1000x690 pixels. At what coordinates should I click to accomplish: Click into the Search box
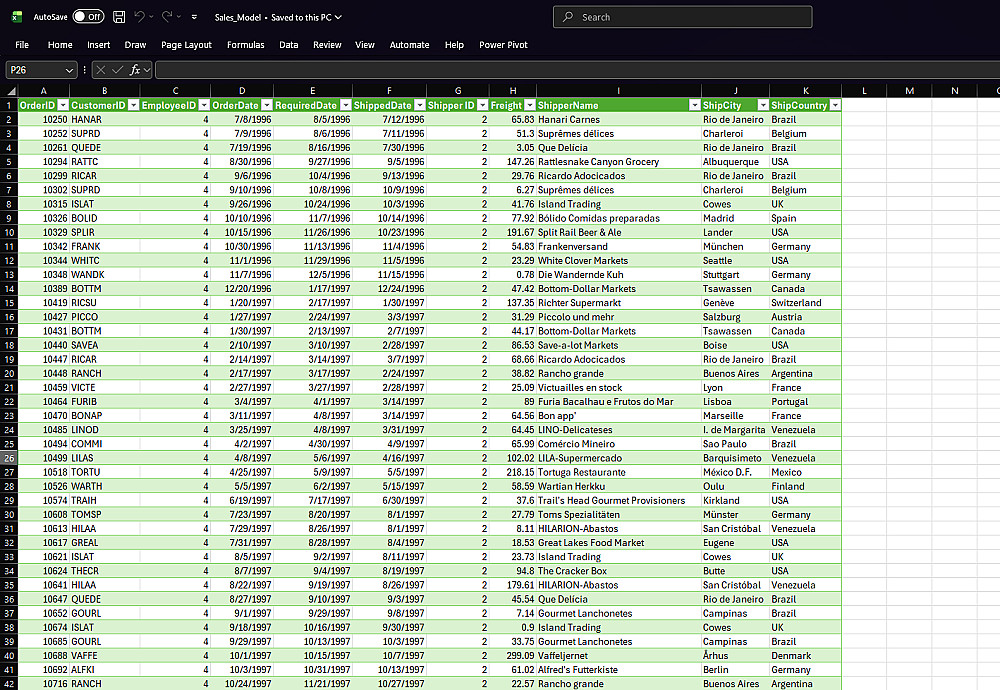pyautogui.click(x=682, y=17)
